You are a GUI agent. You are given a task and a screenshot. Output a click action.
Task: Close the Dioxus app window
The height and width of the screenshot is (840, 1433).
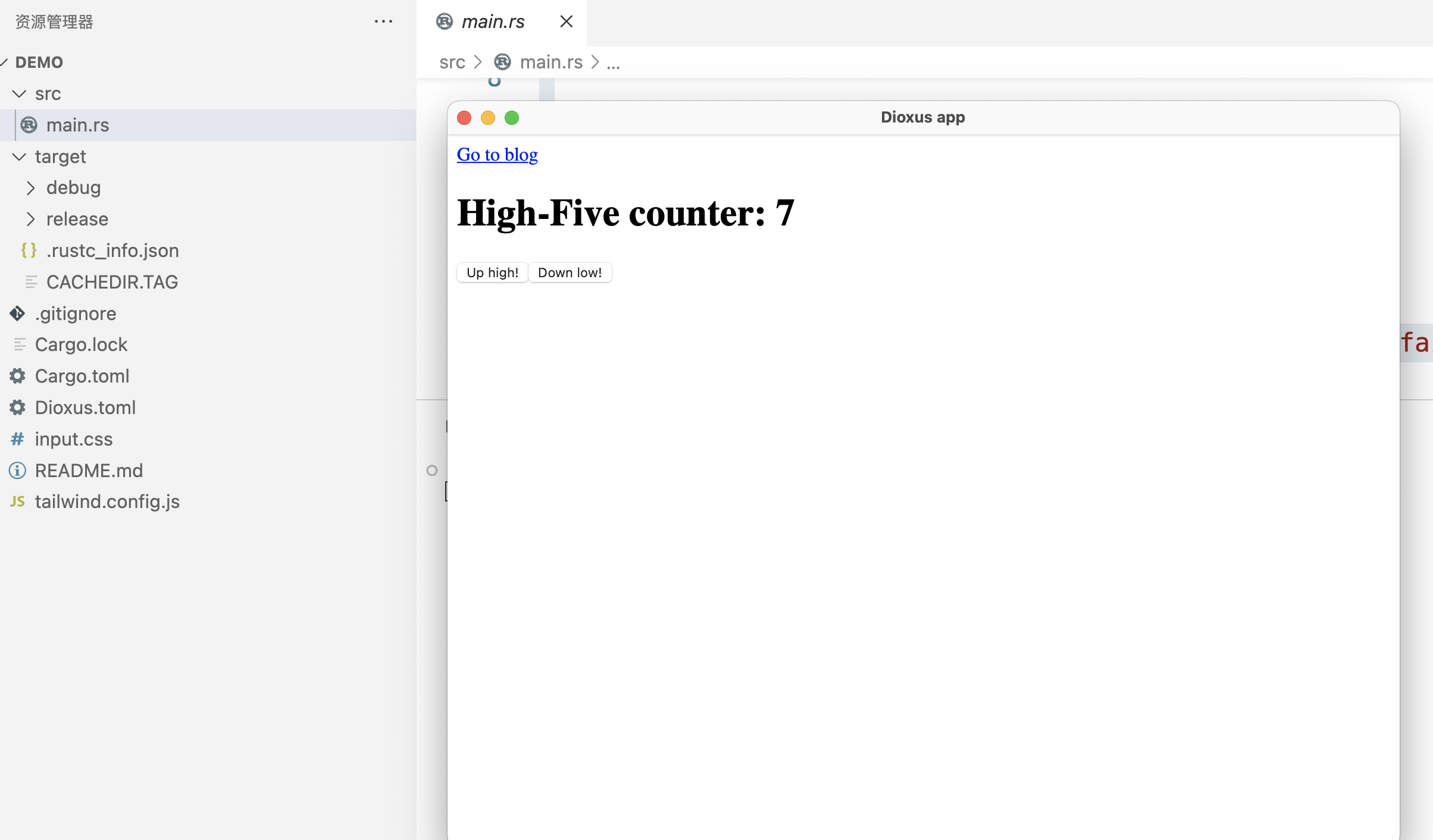pos(464,118)
